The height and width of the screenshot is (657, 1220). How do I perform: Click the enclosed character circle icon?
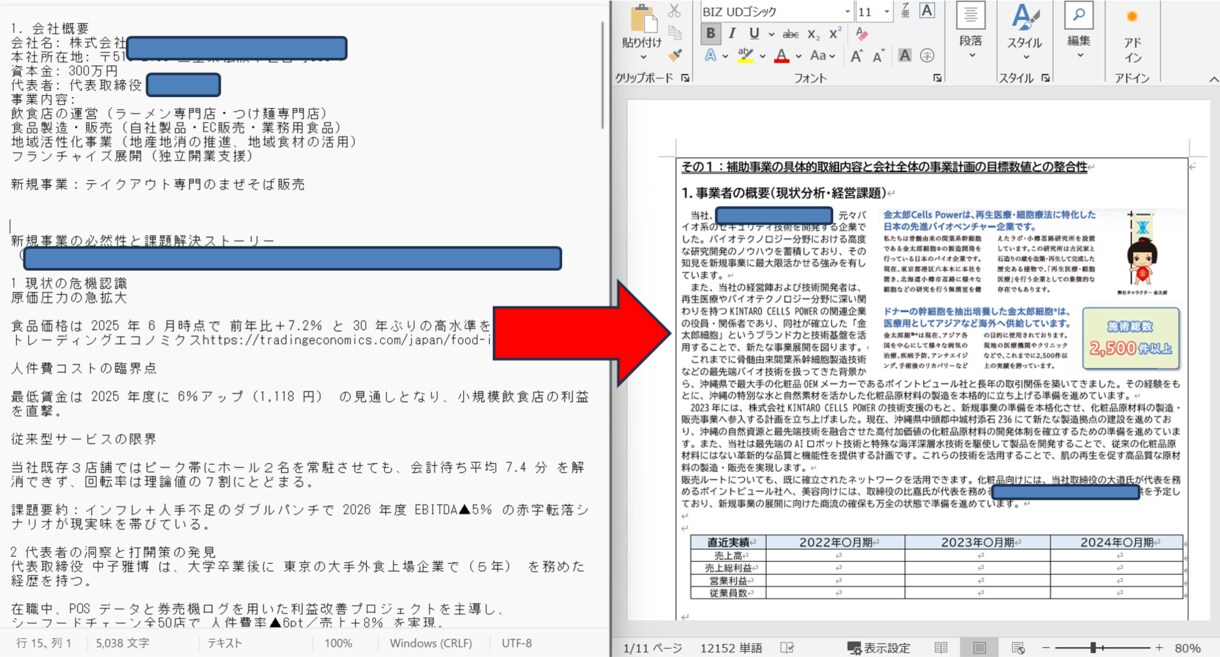click(927, 55)
